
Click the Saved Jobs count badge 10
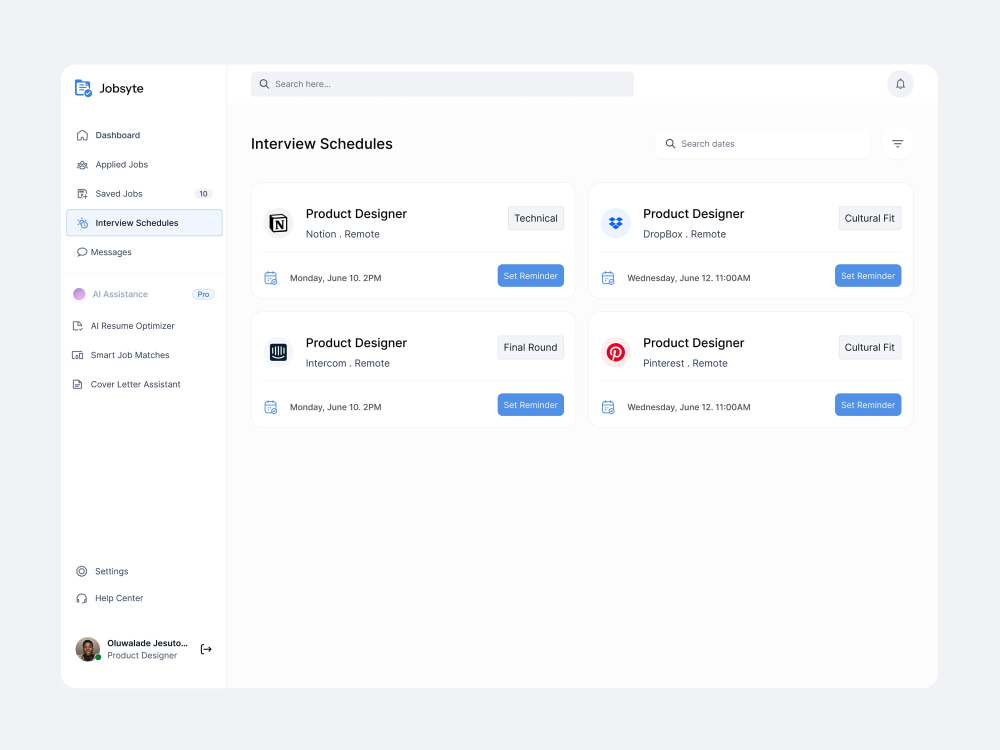[203, 194]
